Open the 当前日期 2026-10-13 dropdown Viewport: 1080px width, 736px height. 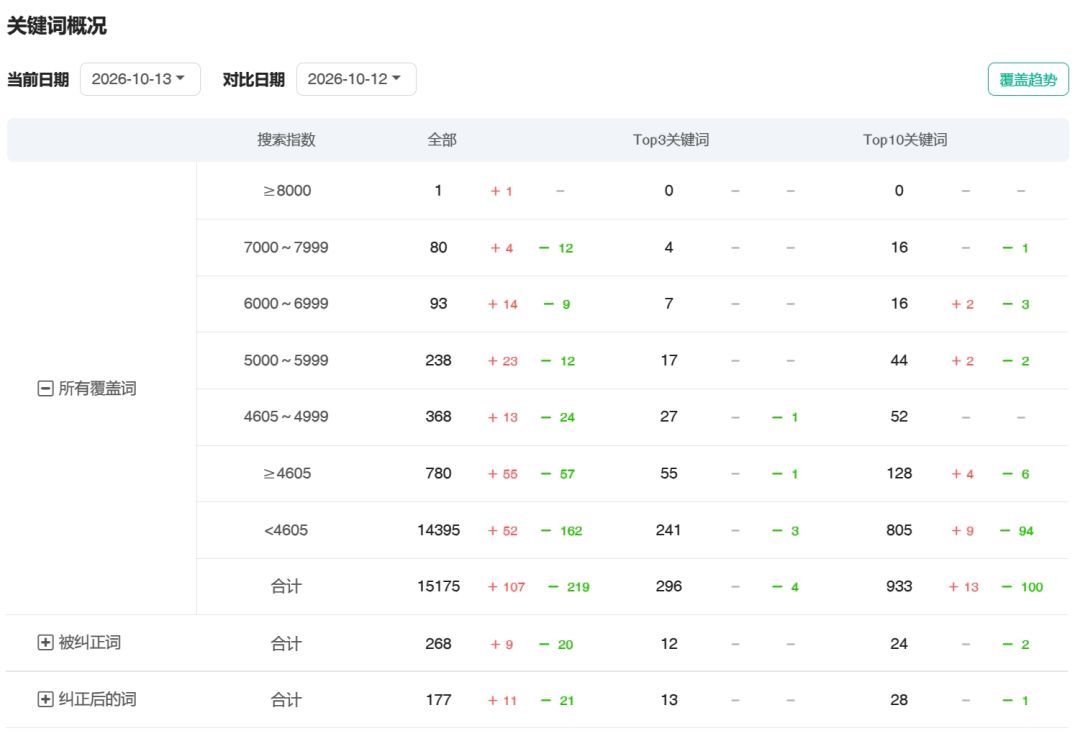(140, 79)
